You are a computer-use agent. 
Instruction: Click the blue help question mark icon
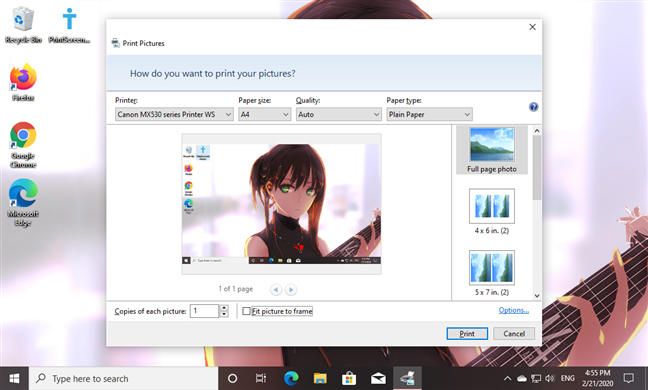[x=534, y=107]
